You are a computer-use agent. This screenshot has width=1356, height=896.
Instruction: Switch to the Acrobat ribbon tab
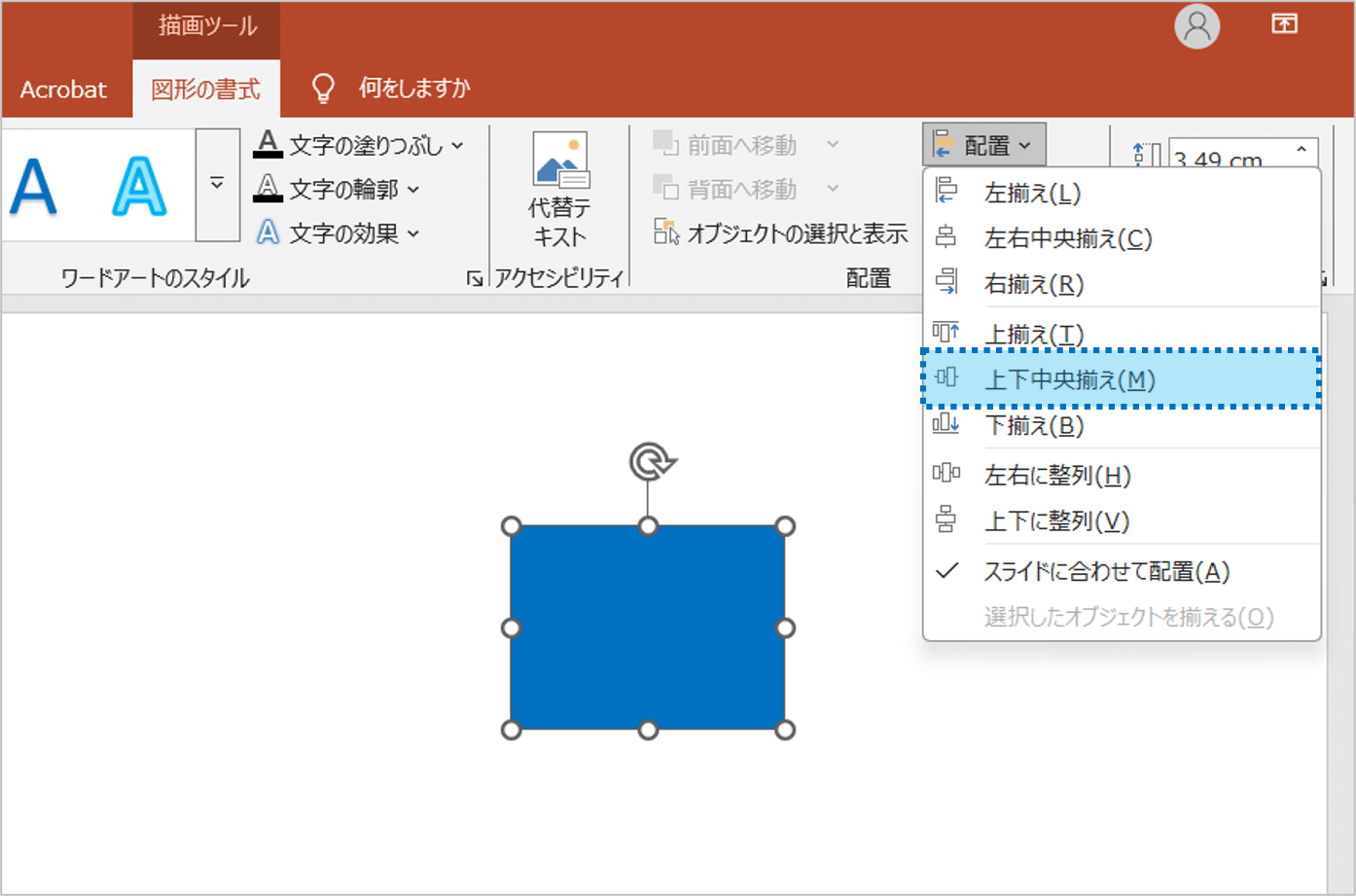63,90
